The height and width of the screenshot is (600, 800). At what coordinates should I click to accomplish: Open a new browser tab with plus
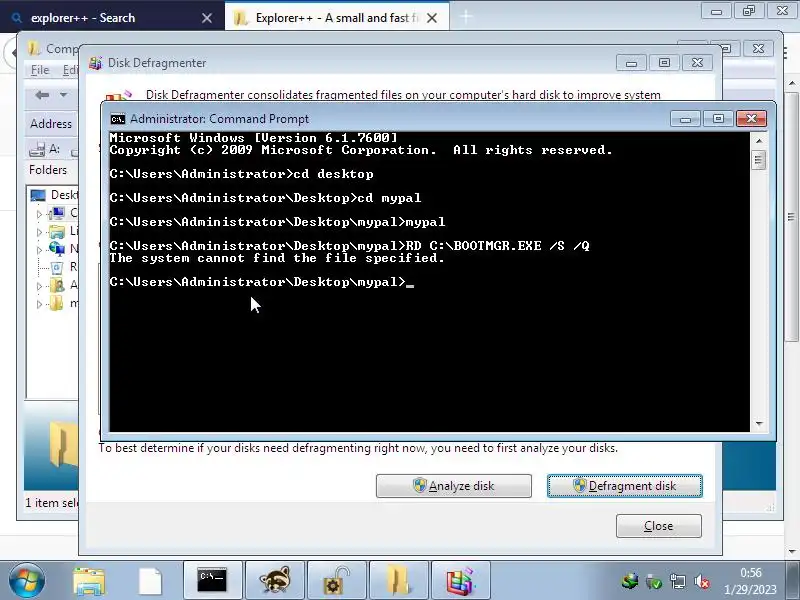[x=465, y=17]
